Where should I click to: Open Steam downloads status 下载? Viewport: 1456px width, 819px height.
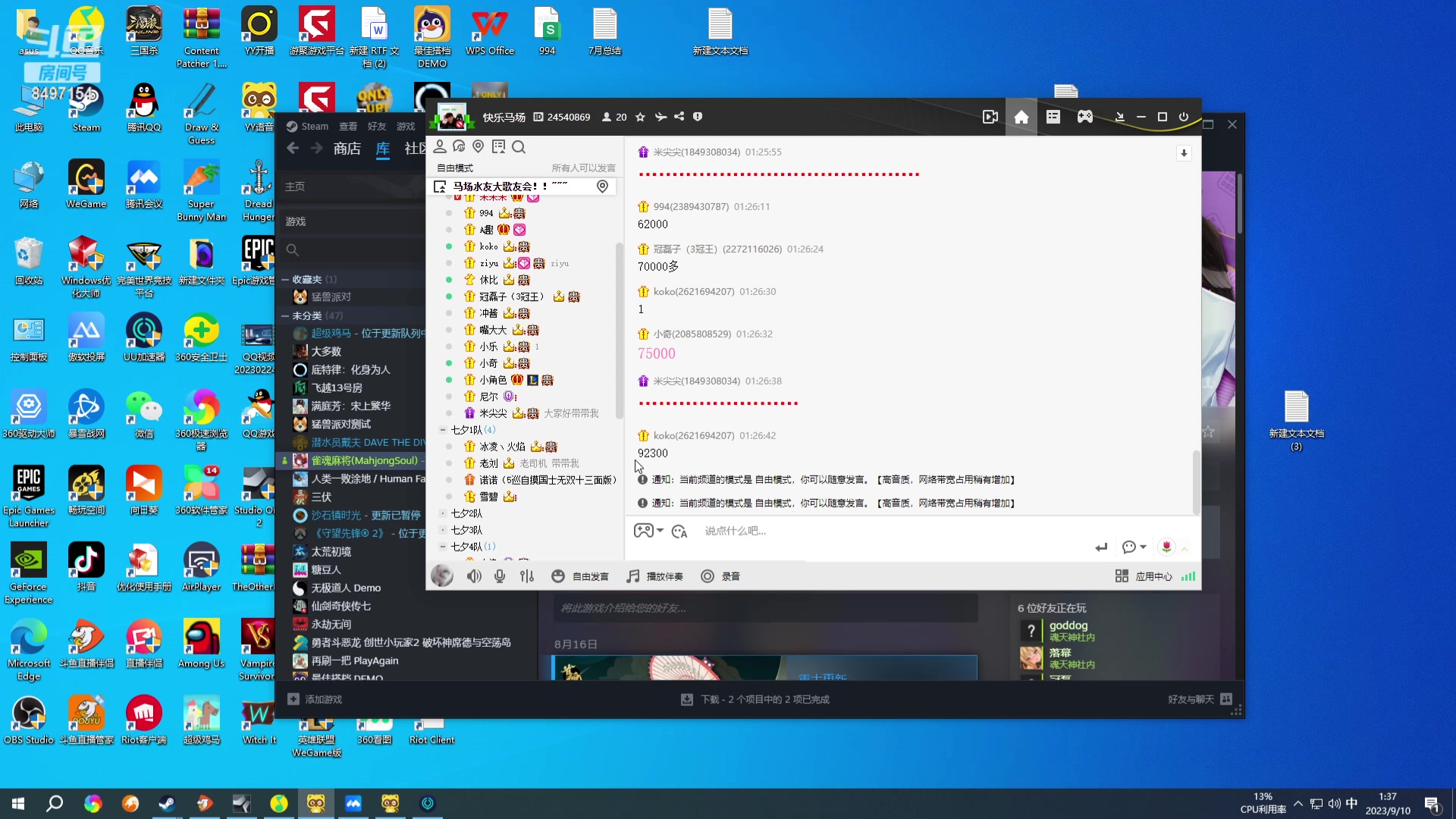pos(755,699)
